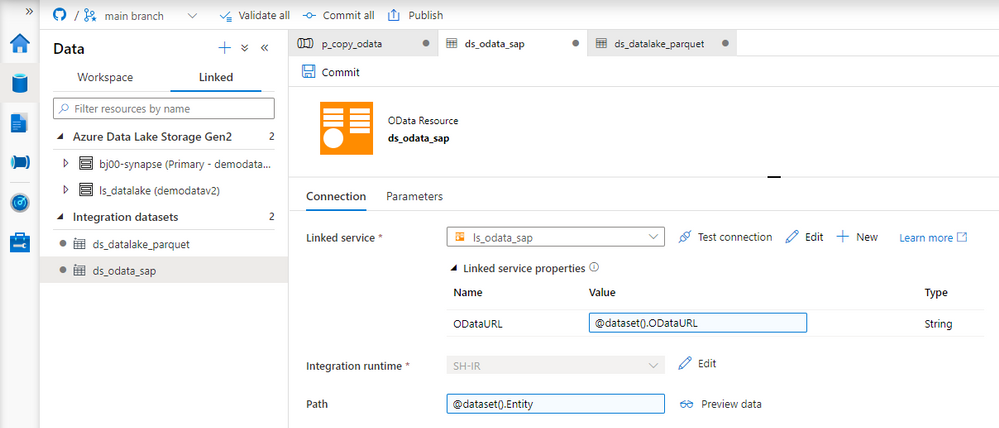This screenshot has width=999, height=428.
Task: Click the unsaved-changes dot on the p_copy_odata tab
Action: tap(426, 43)
